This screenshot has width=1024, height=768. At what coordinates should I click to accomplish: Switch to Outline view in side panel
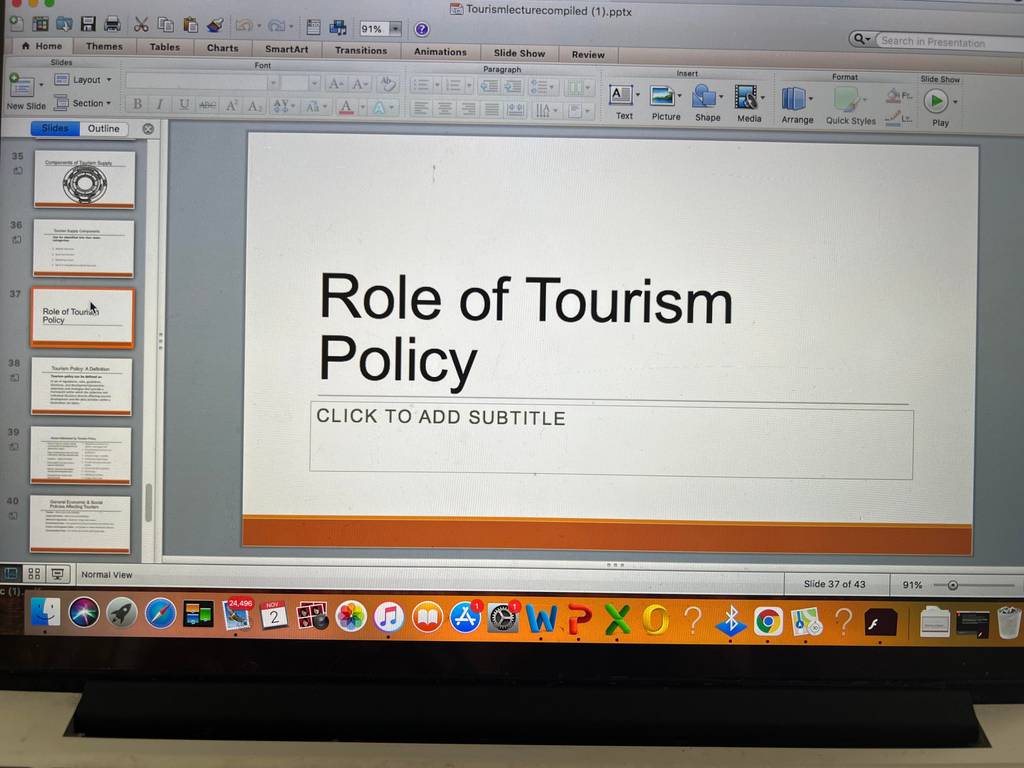coord(104,129)
